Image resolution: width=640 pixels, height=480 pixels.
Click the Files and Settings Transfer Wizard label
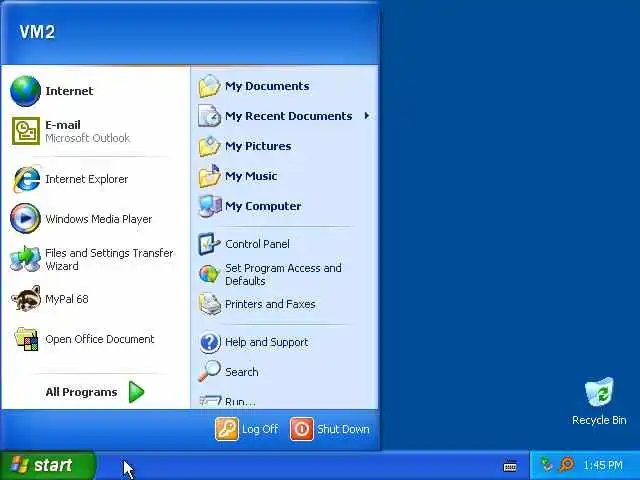[109, 259]
